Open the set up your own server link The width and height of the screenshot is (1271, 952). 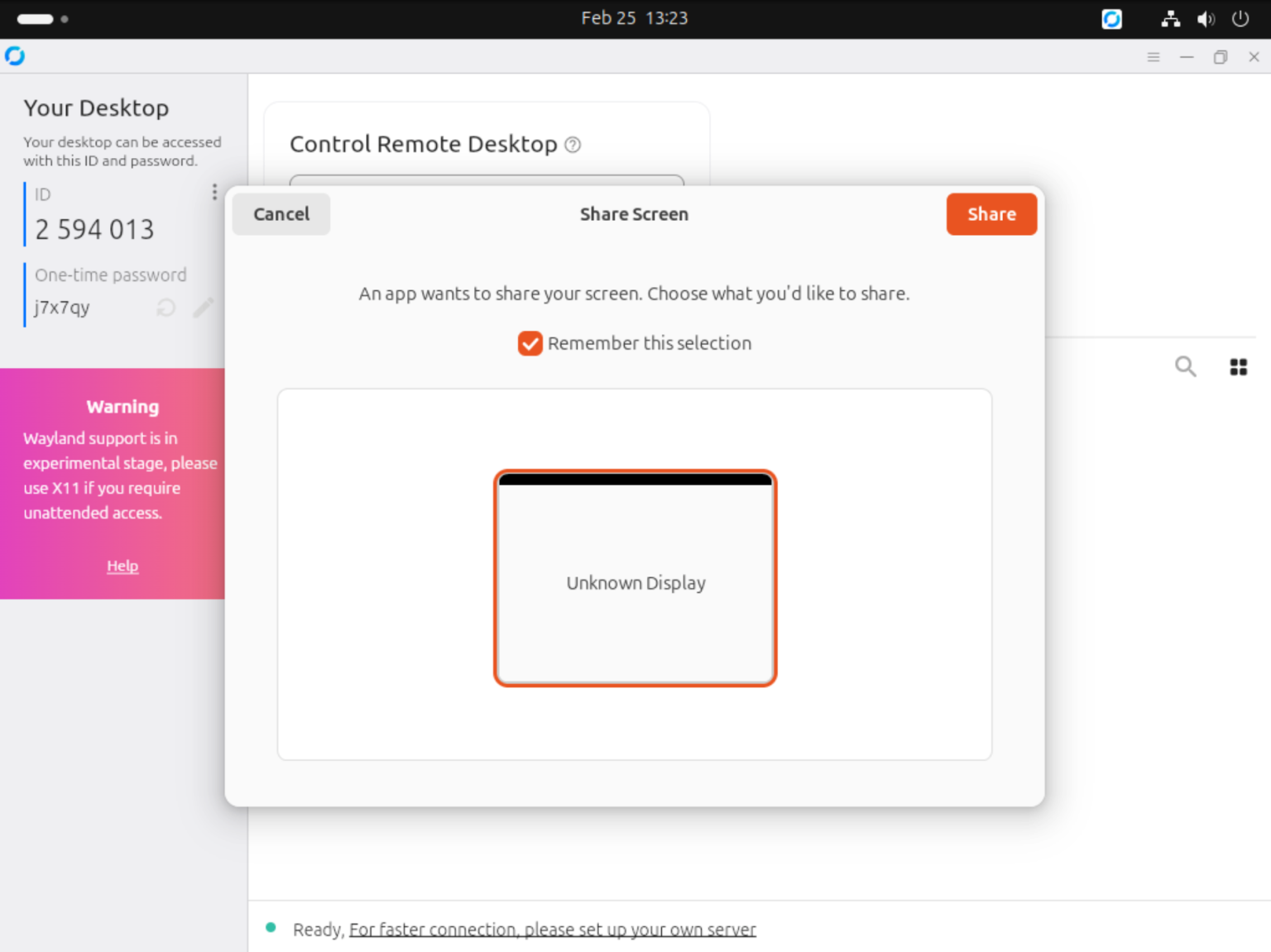click(x=553, y=929)
